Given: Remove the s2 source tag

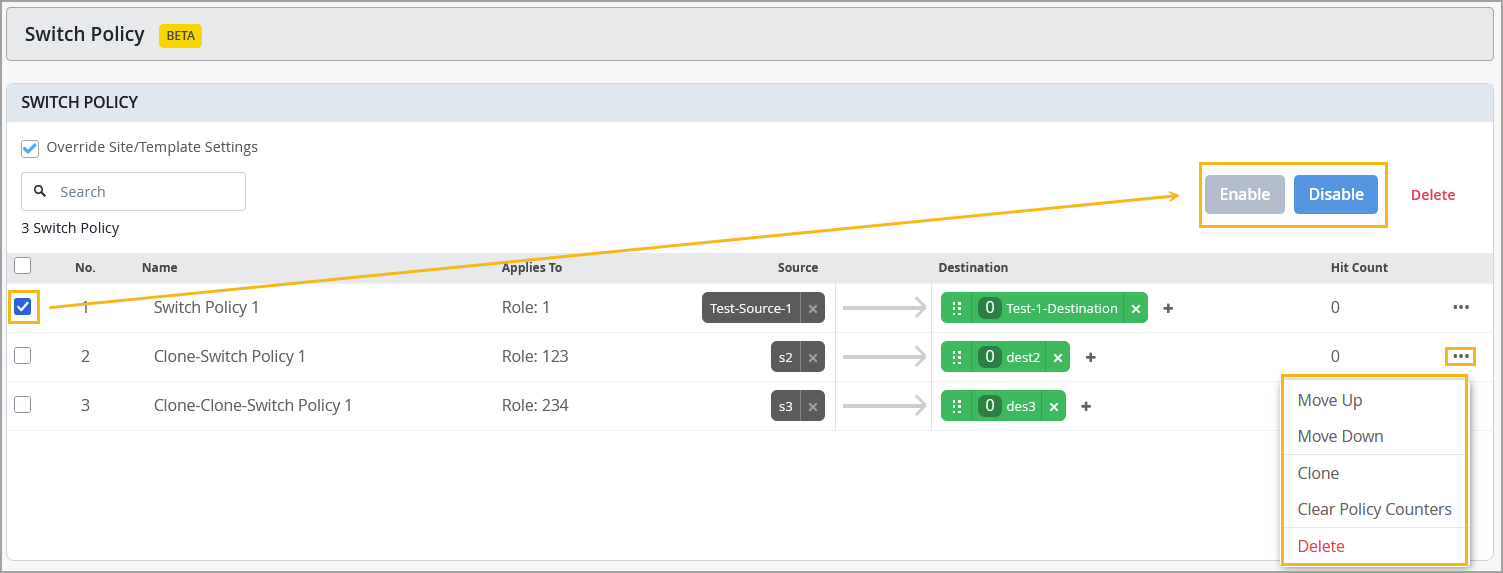Looking at the screenshot, I should [813, 357].
